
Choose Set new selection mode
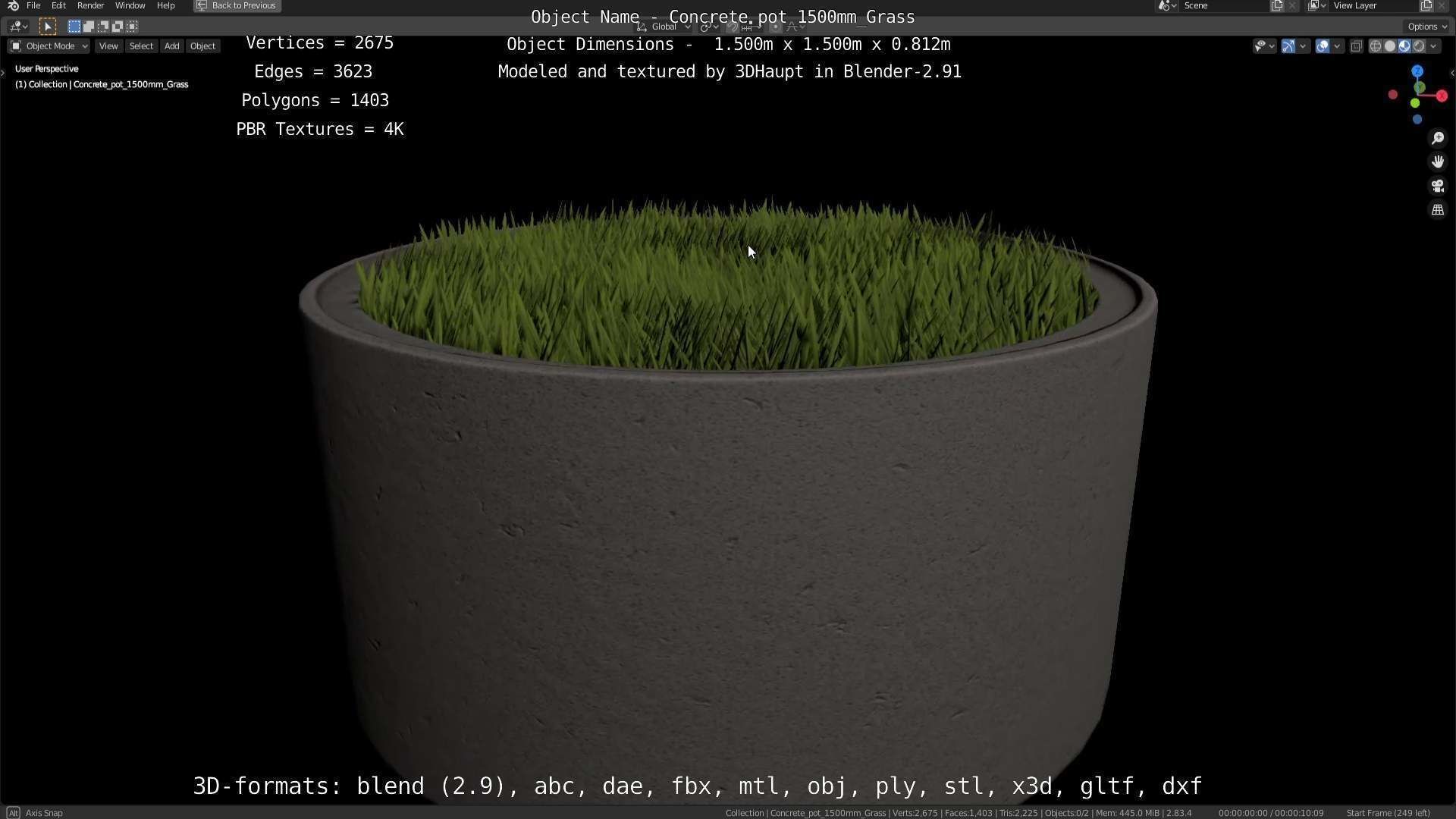74,27
